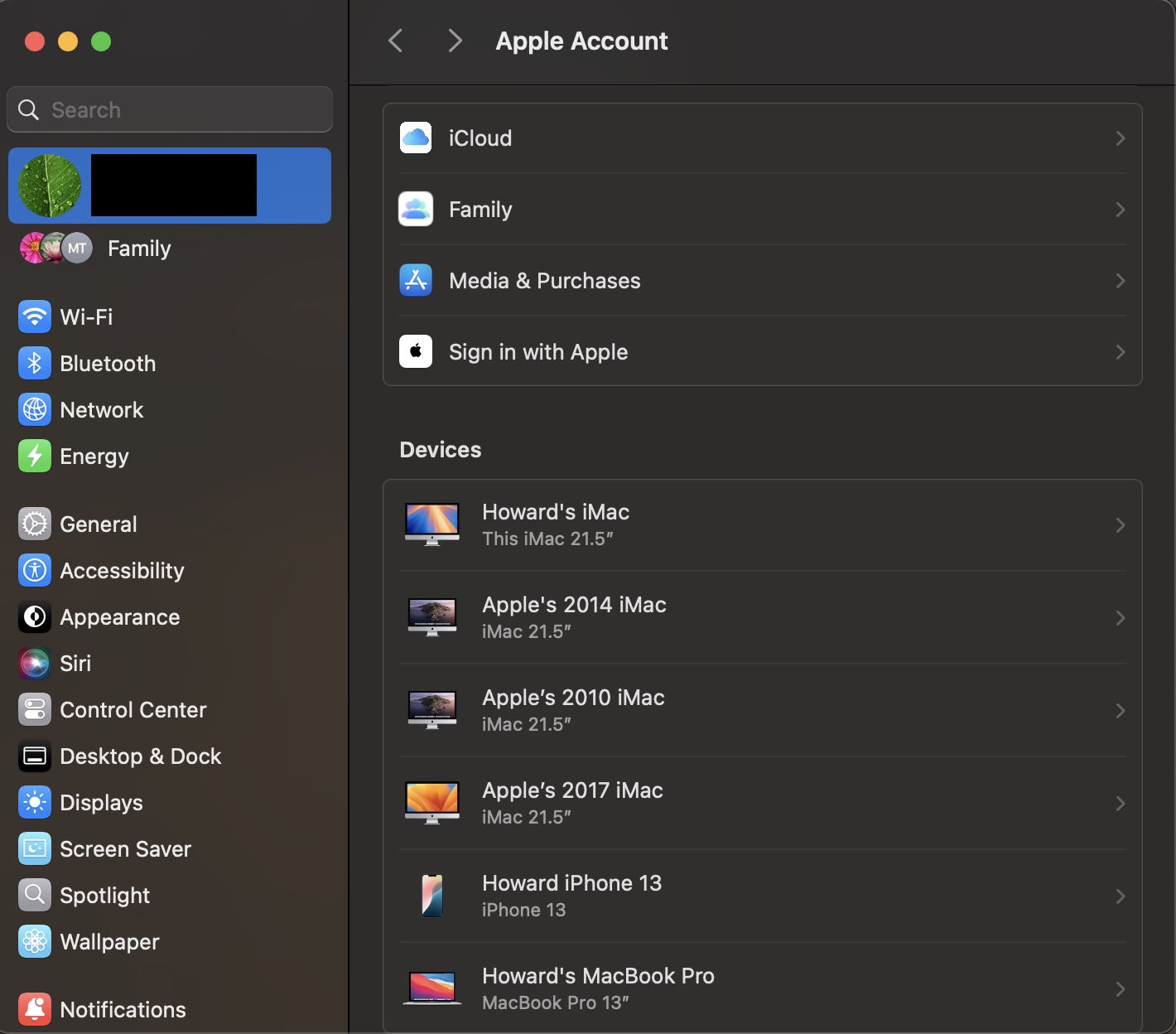Click the Control Center toggles icon
The height and width of the screenshot is (1034, 1176).
coord(35,709)
